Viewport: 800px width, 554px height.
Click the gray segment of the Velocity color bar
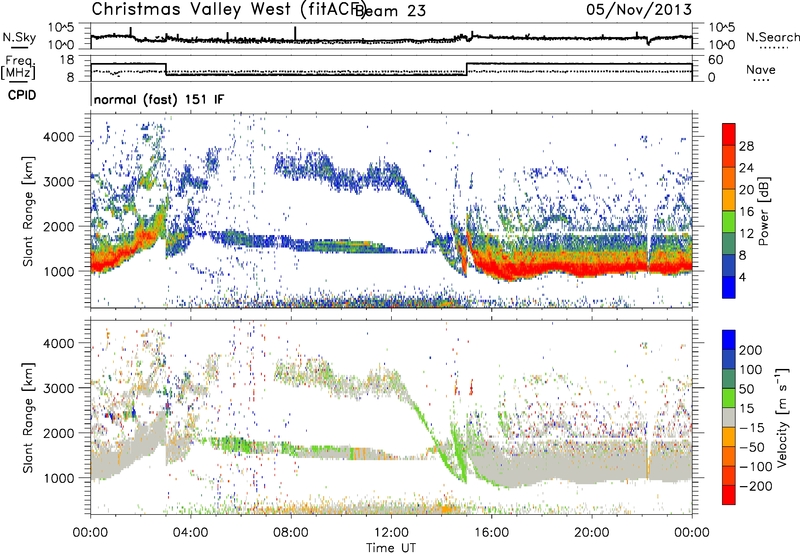point(729,417)
